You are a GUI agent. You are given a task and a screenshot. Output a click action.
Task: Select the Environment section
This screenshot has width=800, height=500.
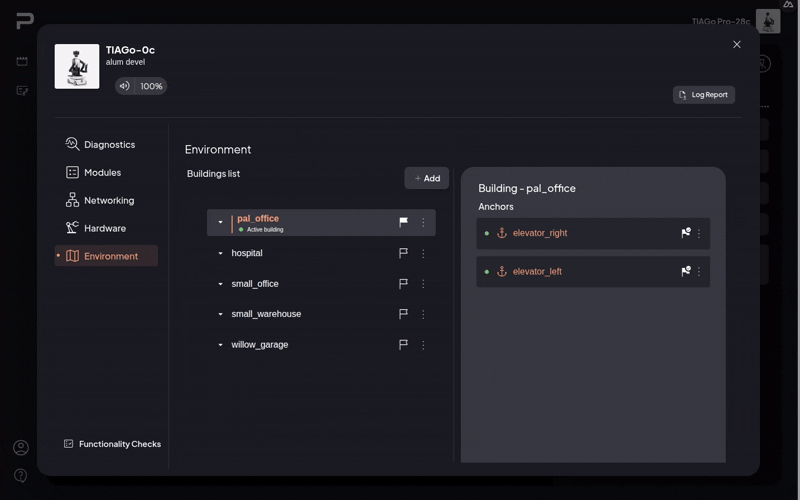click(106, 256)
